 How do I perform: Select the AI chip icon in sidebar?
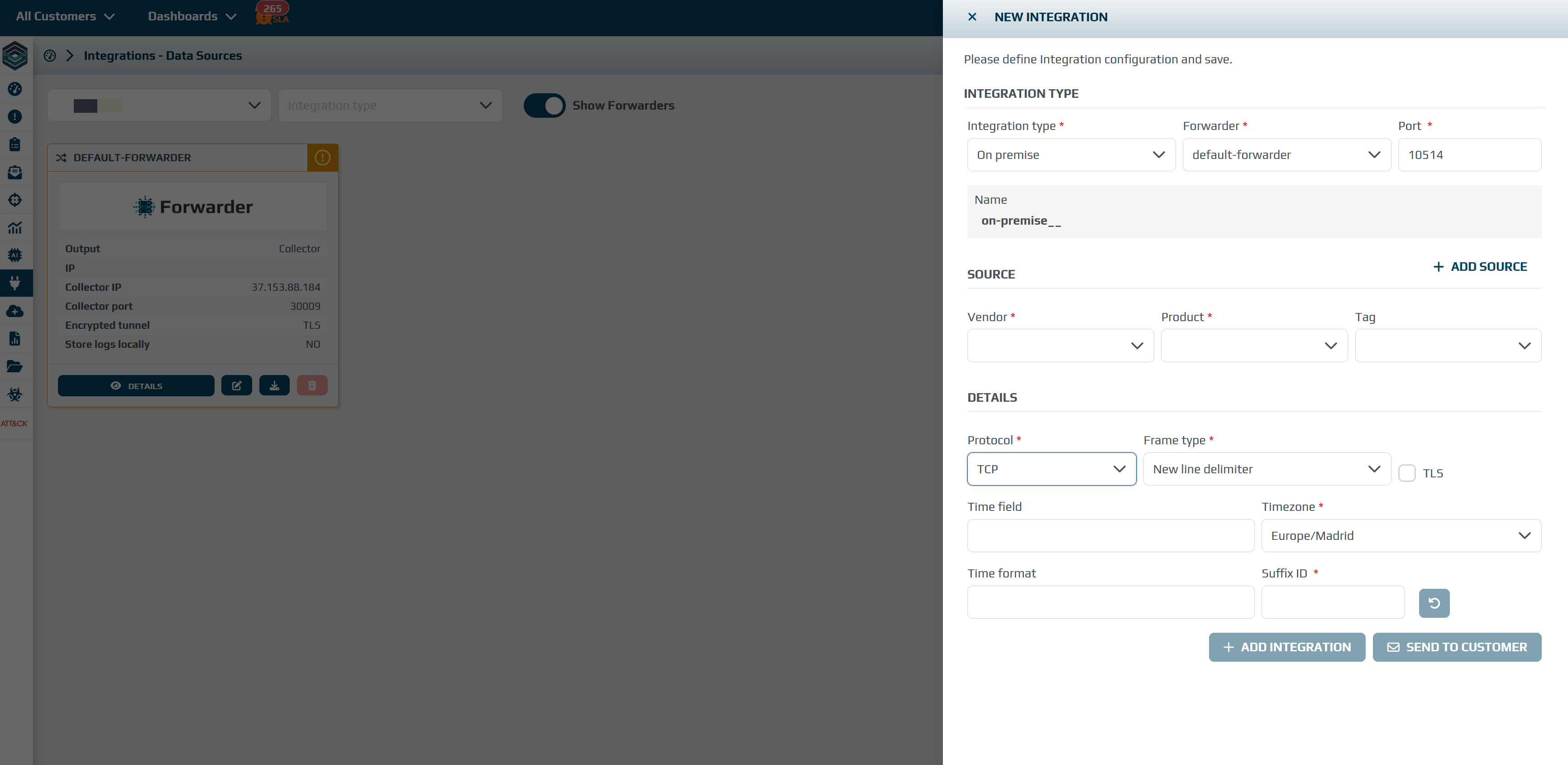point(14,255)
